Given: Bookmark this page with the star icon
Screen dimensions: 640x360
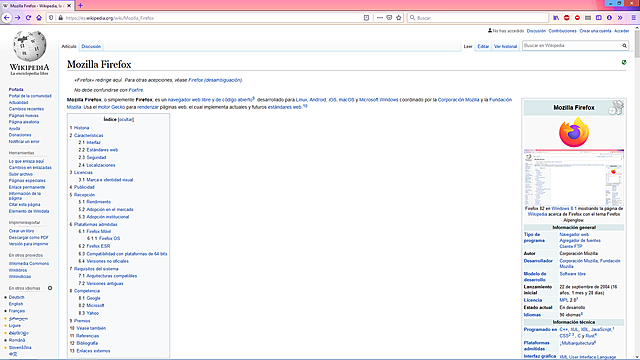Looking at the screenshot, I should (399, 18).
